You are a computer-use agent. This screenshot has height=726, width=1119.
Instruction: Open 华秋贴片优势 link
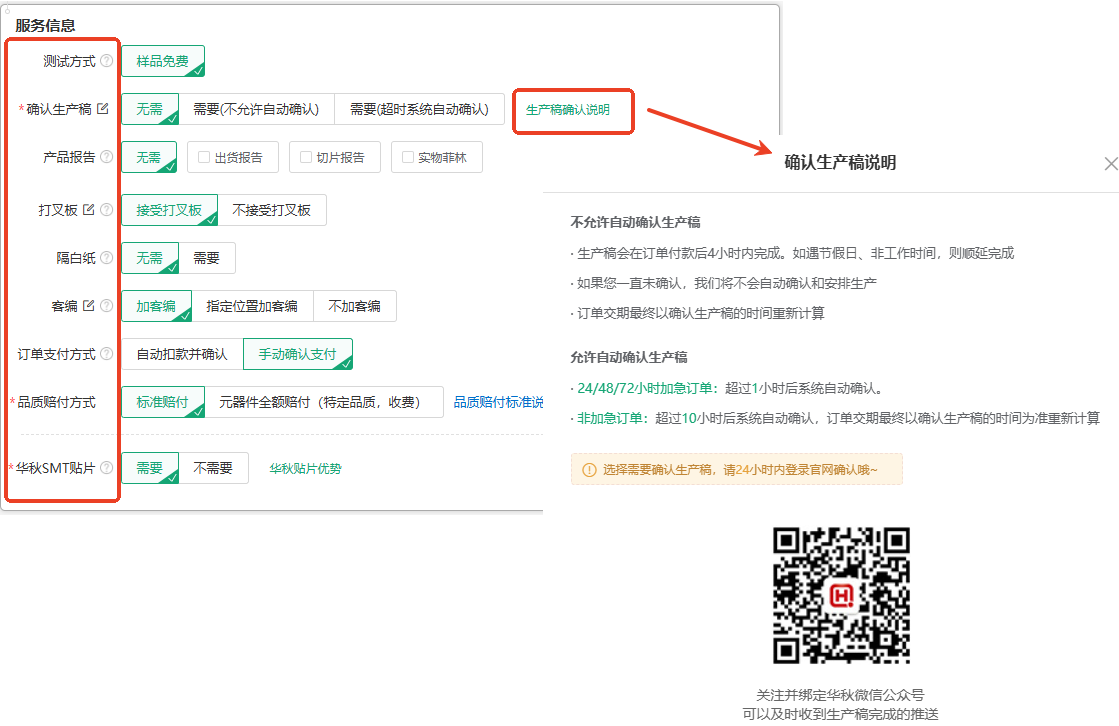pos(305,468)
